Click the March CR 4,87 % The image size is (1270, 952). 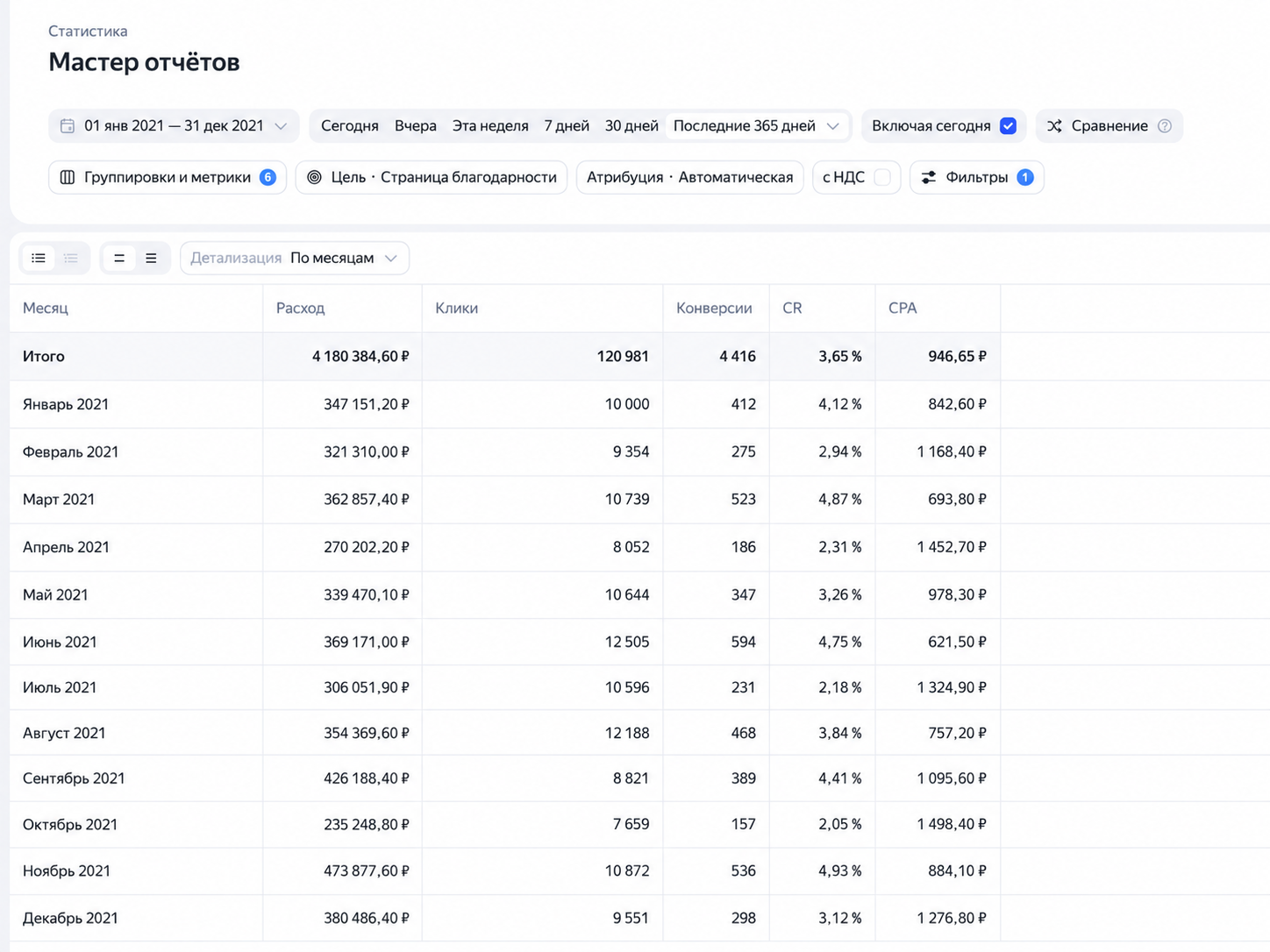(840, 500)
